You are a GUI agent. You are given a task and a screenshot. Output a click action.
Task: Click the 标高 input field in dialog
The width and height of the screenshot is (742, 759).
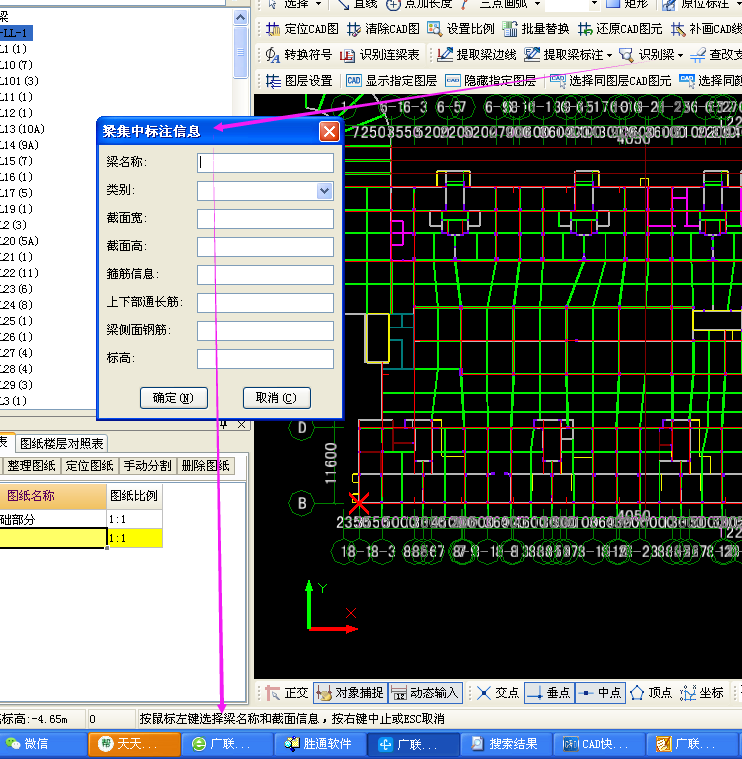[265, 359]
